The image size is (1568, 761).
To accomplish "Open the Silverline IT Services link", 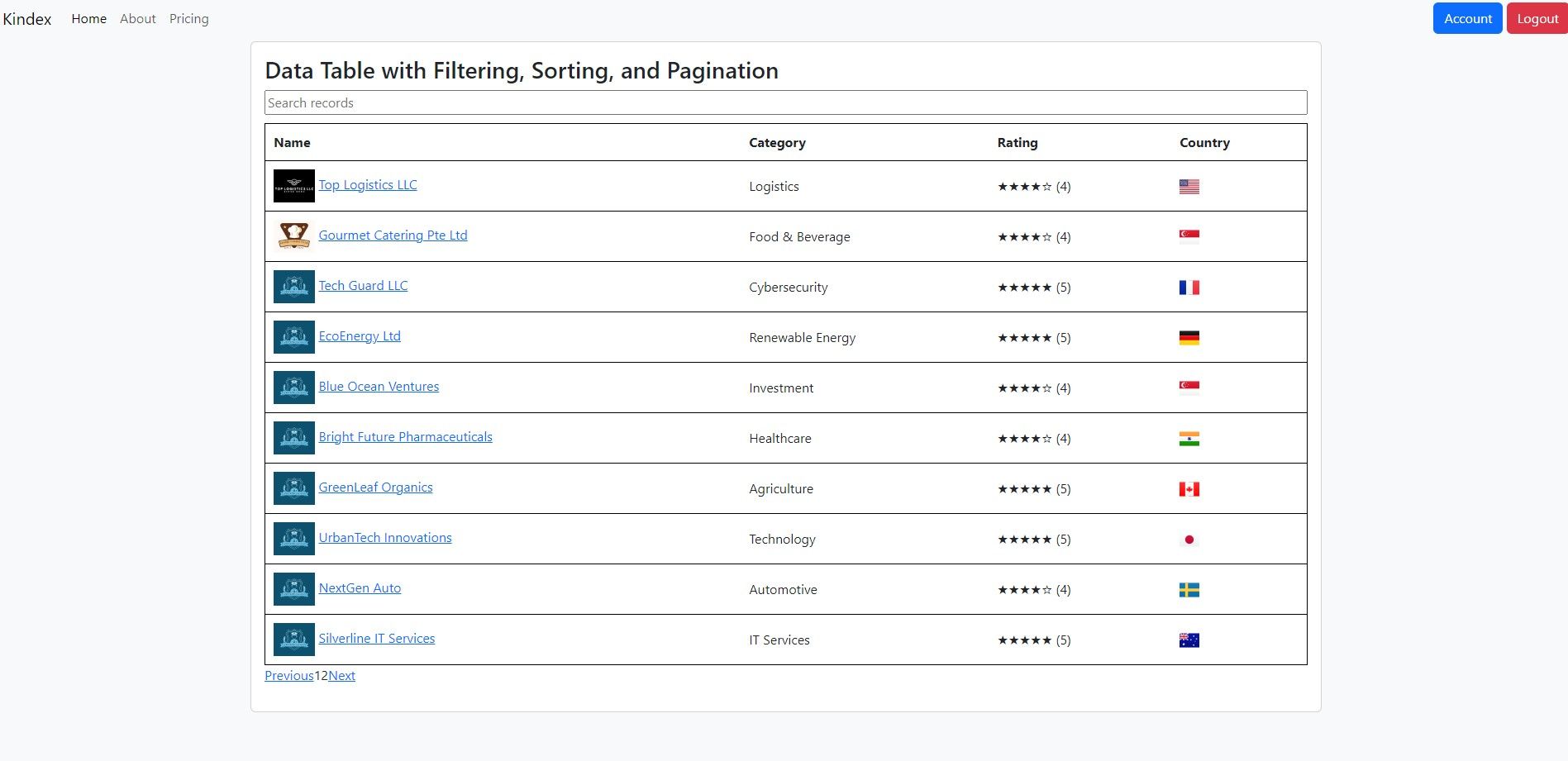I will coord(377,639).
